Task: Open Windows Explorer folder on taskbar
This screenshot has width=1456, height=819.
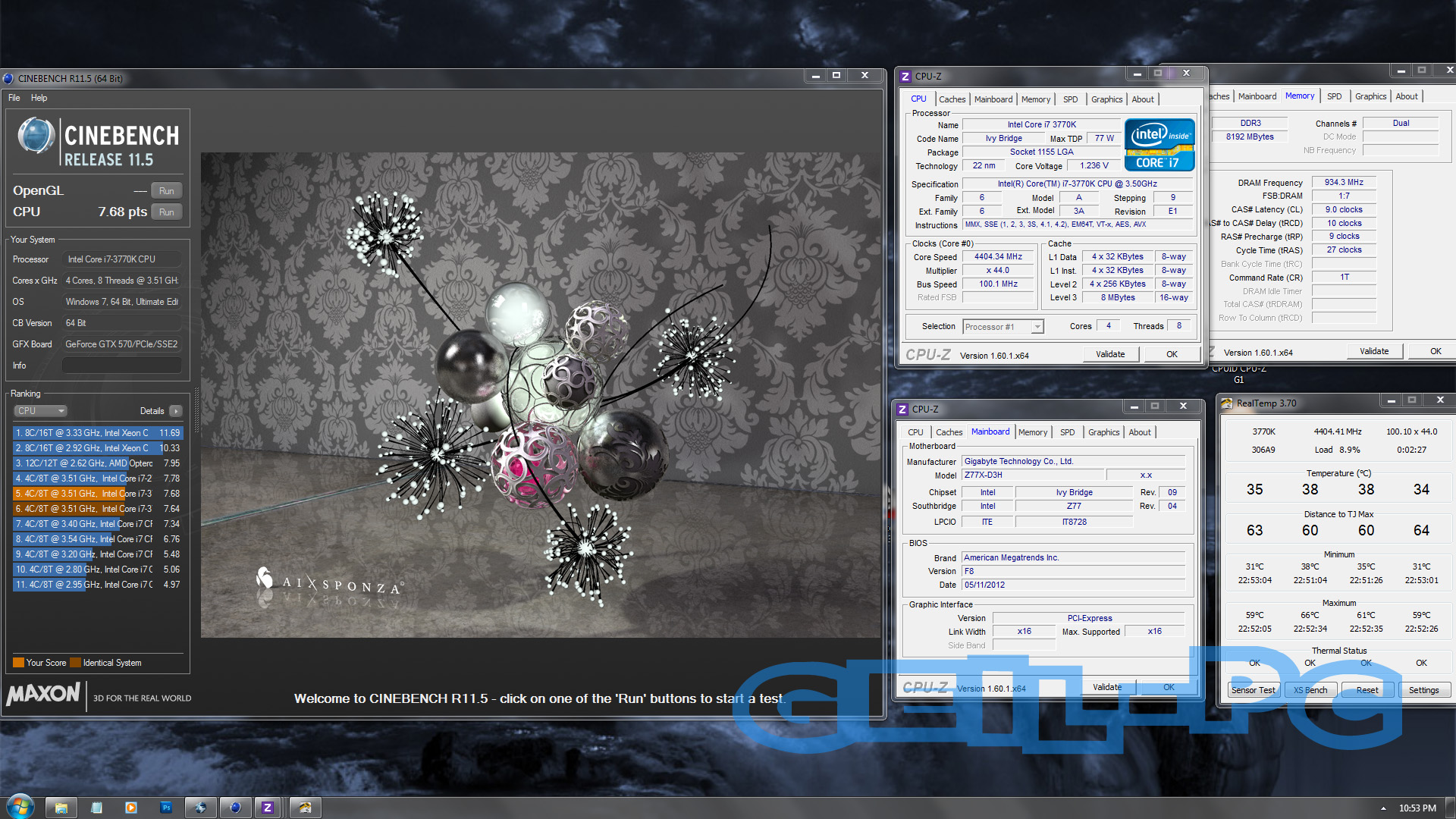Action: coord(61,808)
